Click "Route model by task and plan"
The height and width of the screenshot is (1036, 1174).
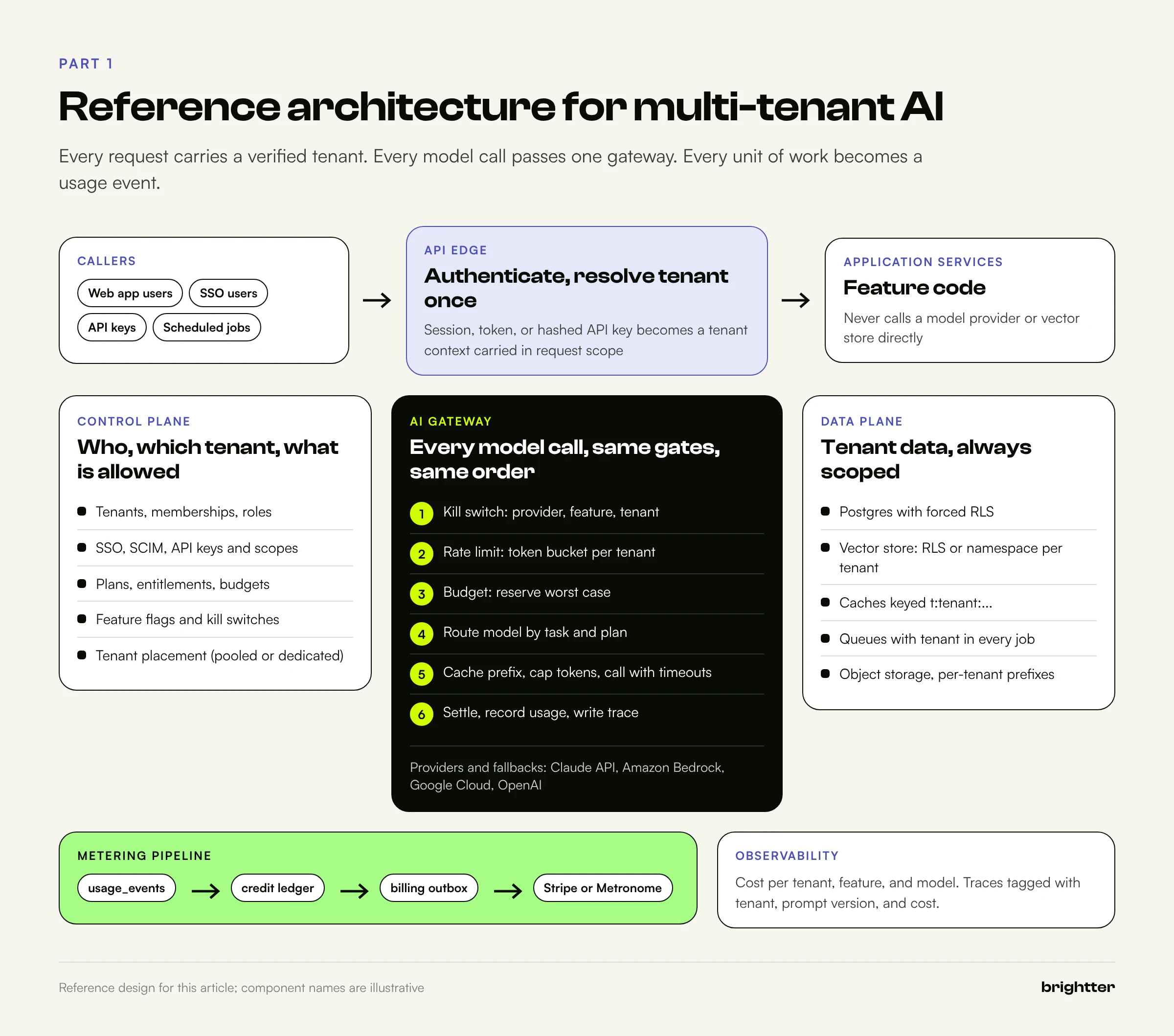pyautogui.click(x=535, y=632)
